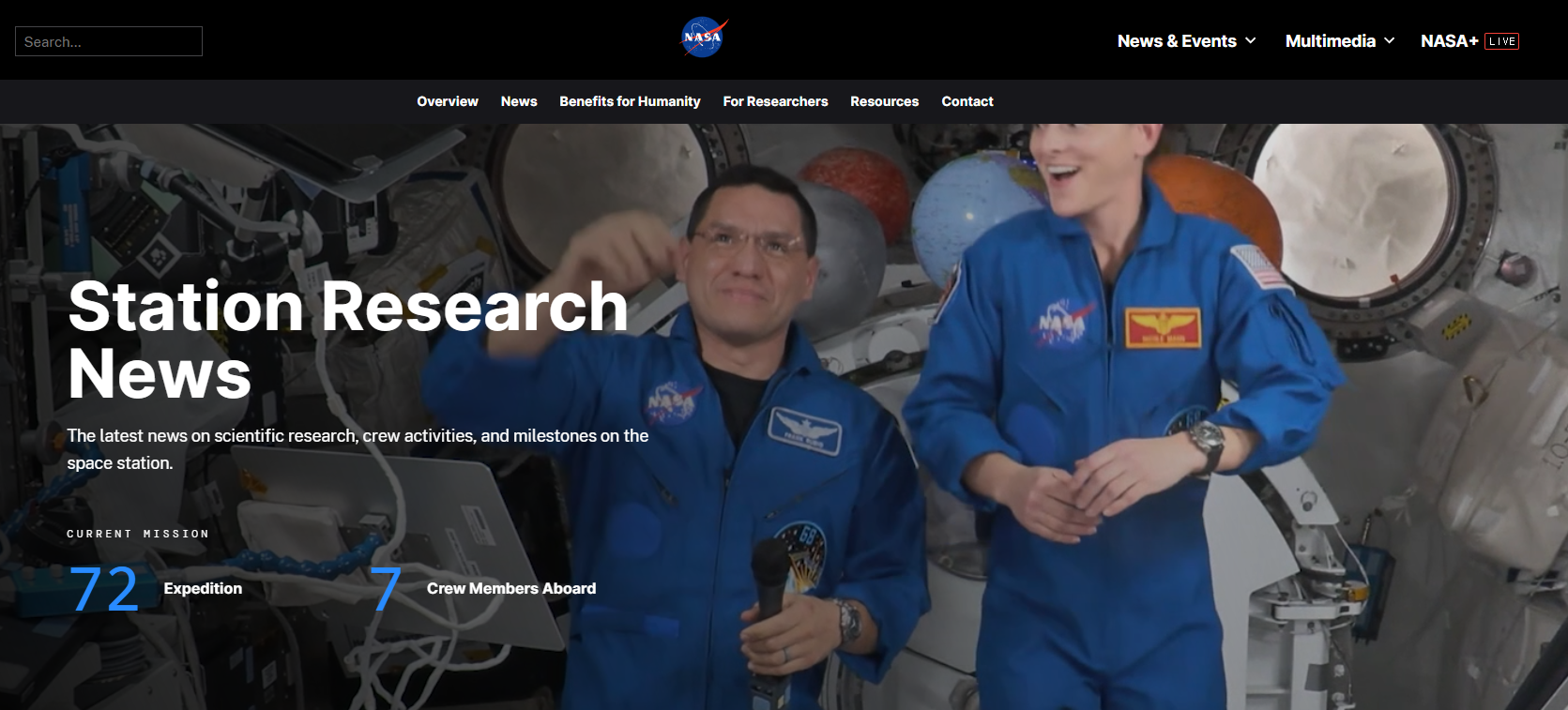Click the NASA meatball logo

click(x=704, y=38)
